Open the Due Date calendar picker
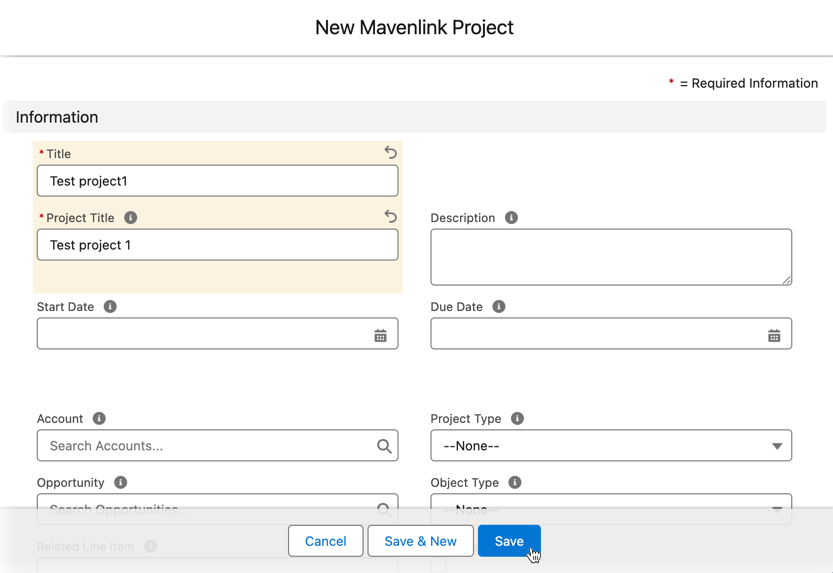This screenshot has width=833, height=573. pyautogui.click(x=774, y=336)
